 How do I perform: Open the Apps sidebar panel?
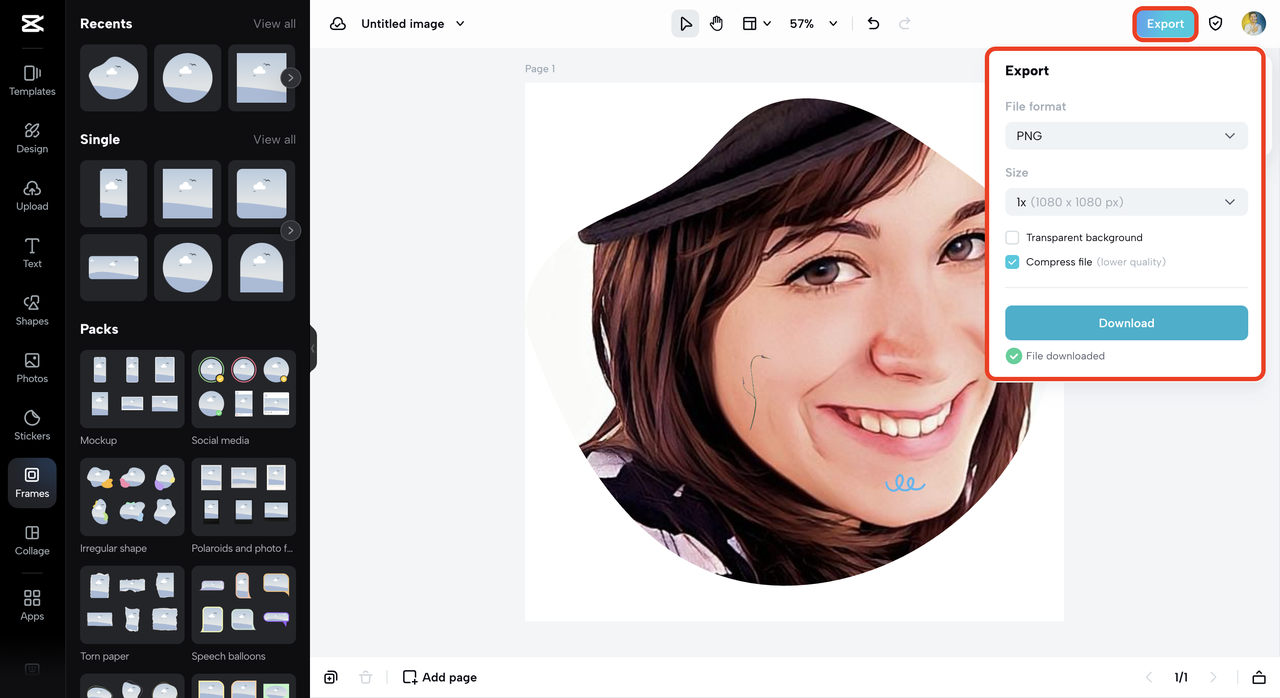pos(32,605)
